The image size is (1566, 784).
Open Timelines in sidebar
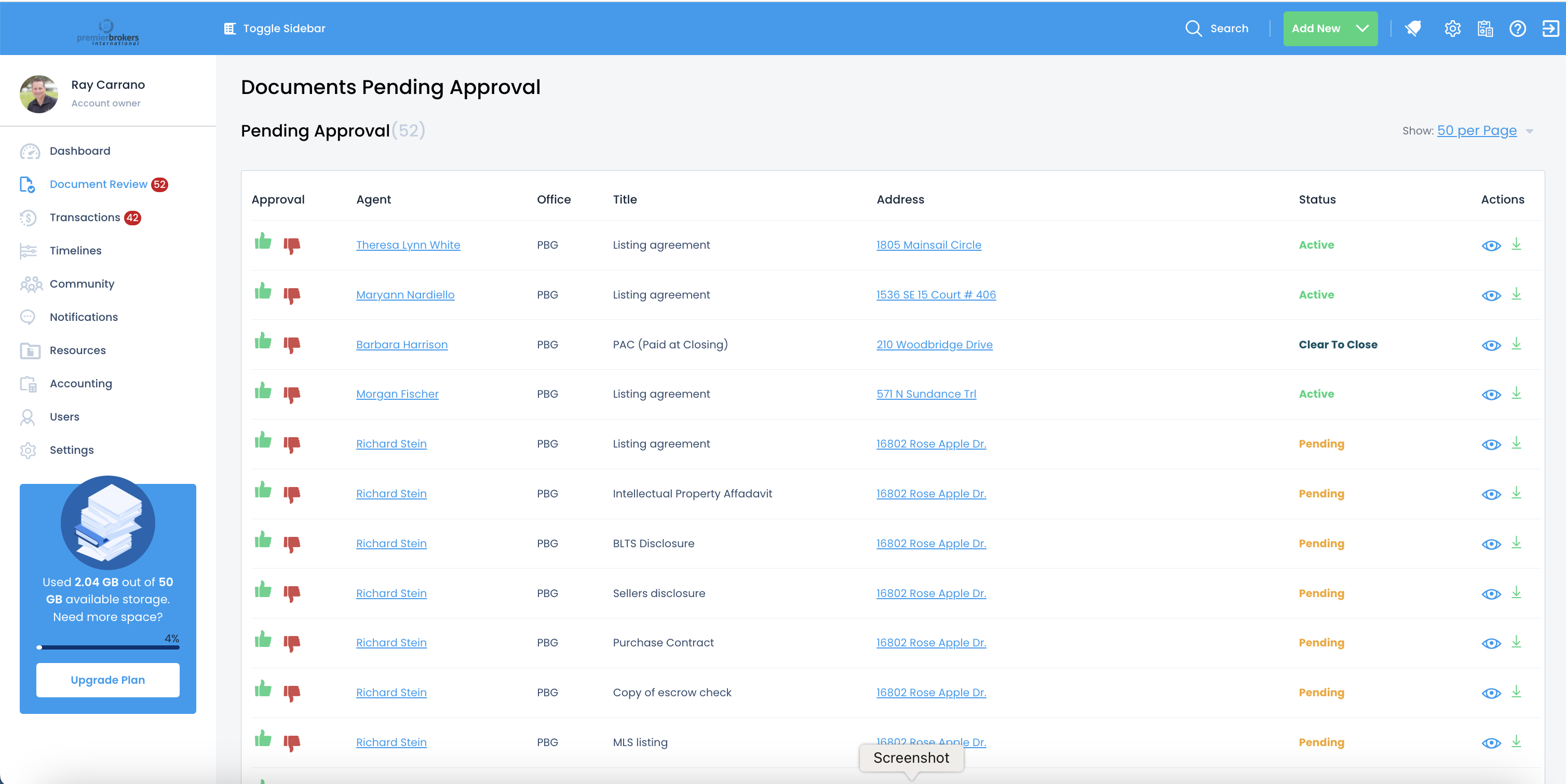(75, 250)
